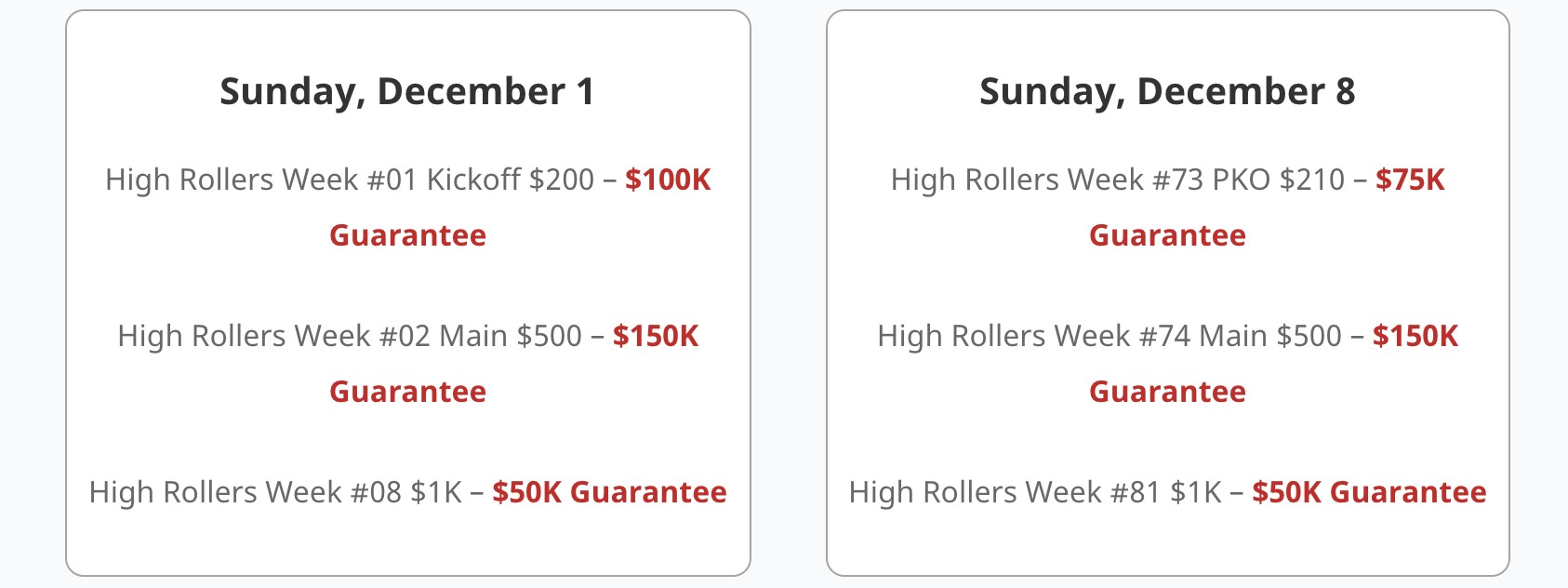Click "Guarantee" word beneath the #01 Kickoff line
The width and height of the screenshot is (1568, 588).
tap(407, 235)
